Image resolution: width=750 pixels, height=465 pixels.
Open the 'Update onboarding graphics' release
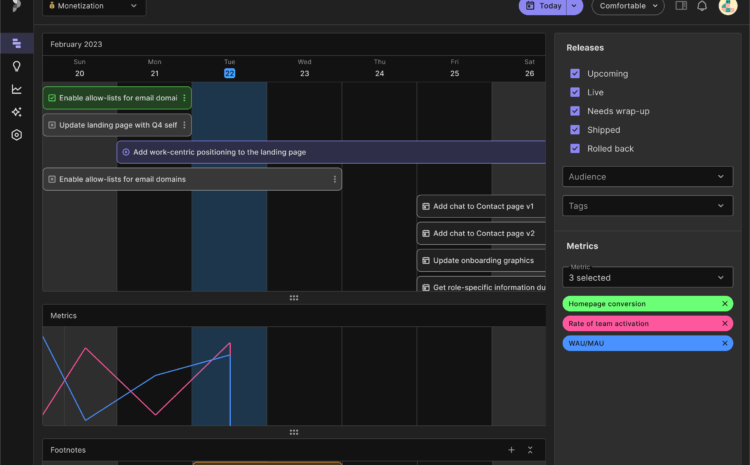481,260
